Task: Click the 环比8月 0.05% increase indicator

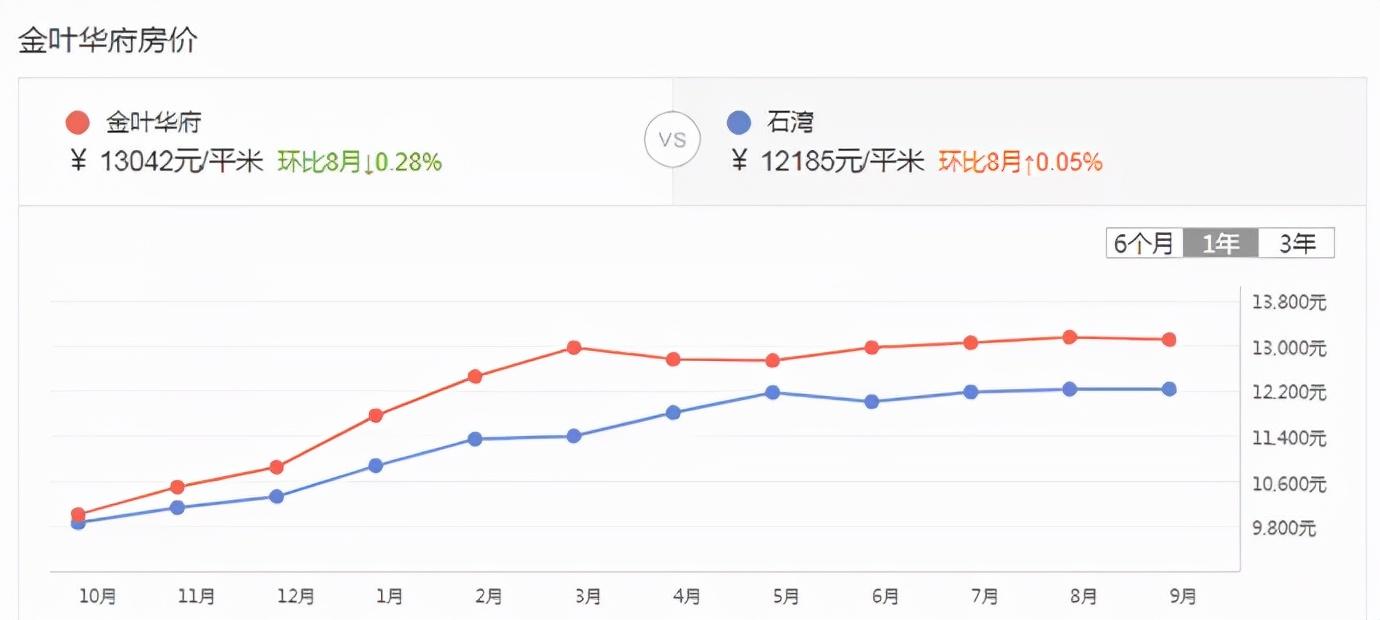Action: point(1020,161)
